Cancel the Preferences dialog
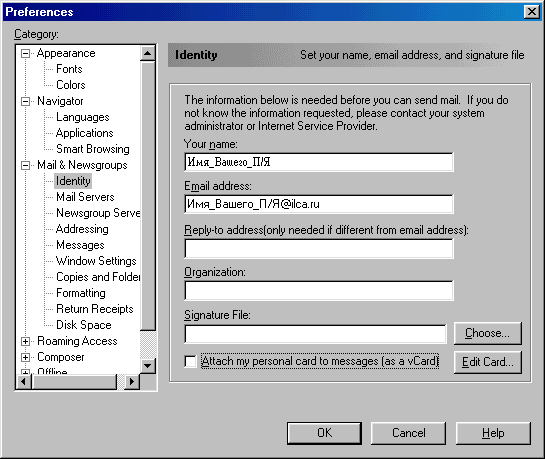 [x=408, y=433]
